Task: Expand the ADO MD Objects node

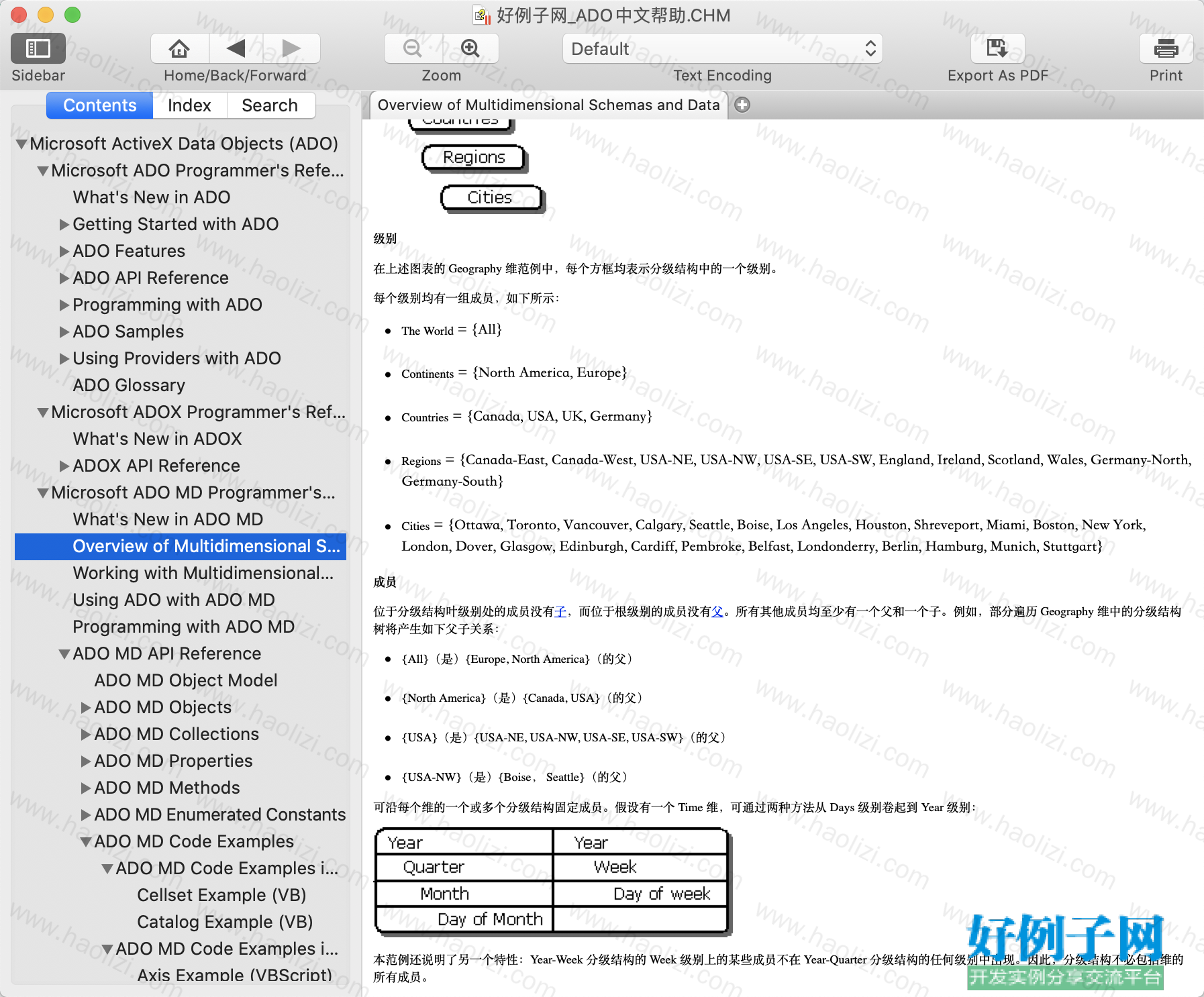Action: click(x=86, y=707)
